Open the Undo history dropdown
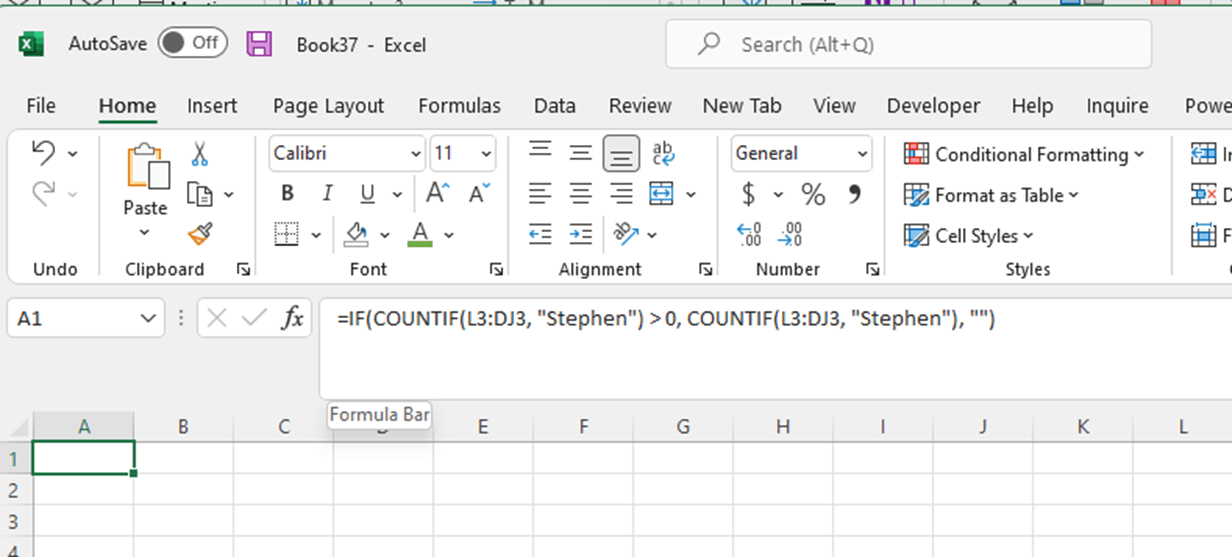The width and height of the screenshot is (1232, 557). pyautogui.click(x=73, y=154)
